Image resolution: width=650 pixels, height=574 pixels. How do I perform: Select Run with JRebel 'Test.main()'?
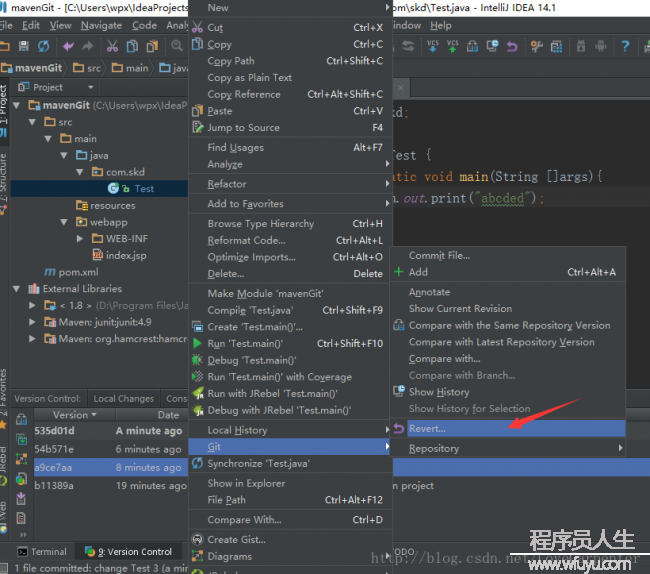(291, 394)
